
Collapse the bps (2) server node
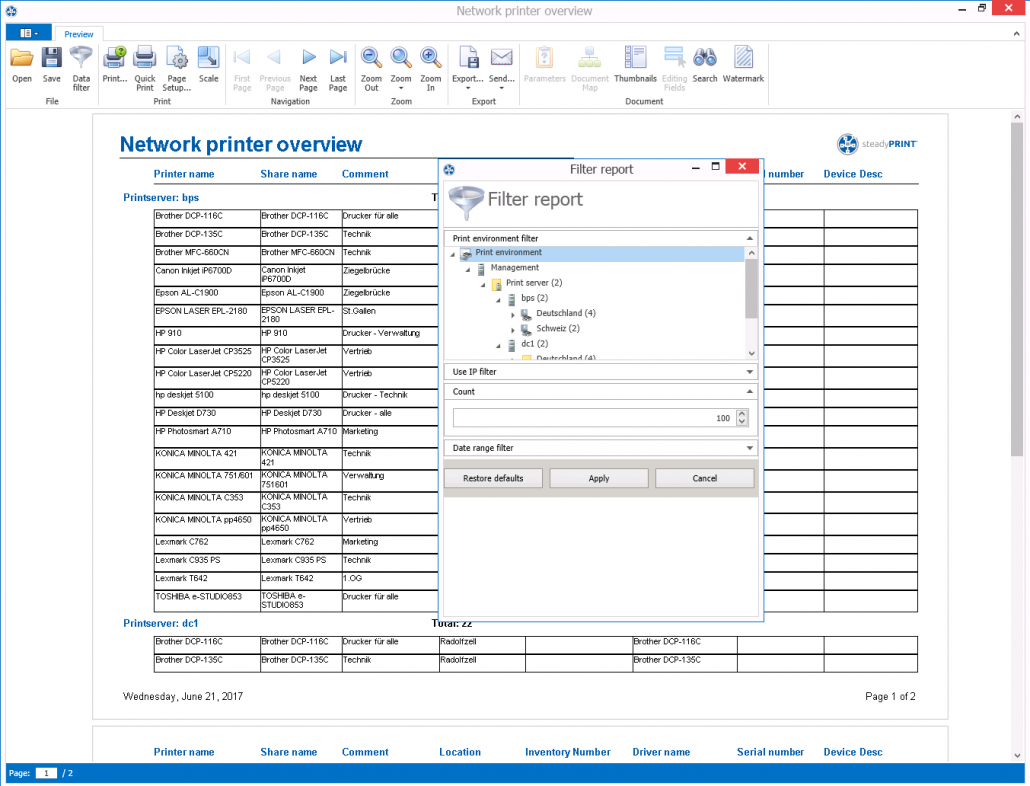click(499, 299)
